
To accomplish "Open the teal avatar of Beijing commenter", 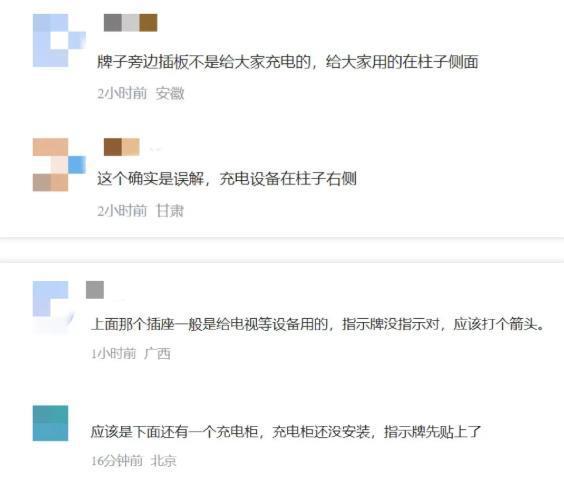I will pos(50,423).
